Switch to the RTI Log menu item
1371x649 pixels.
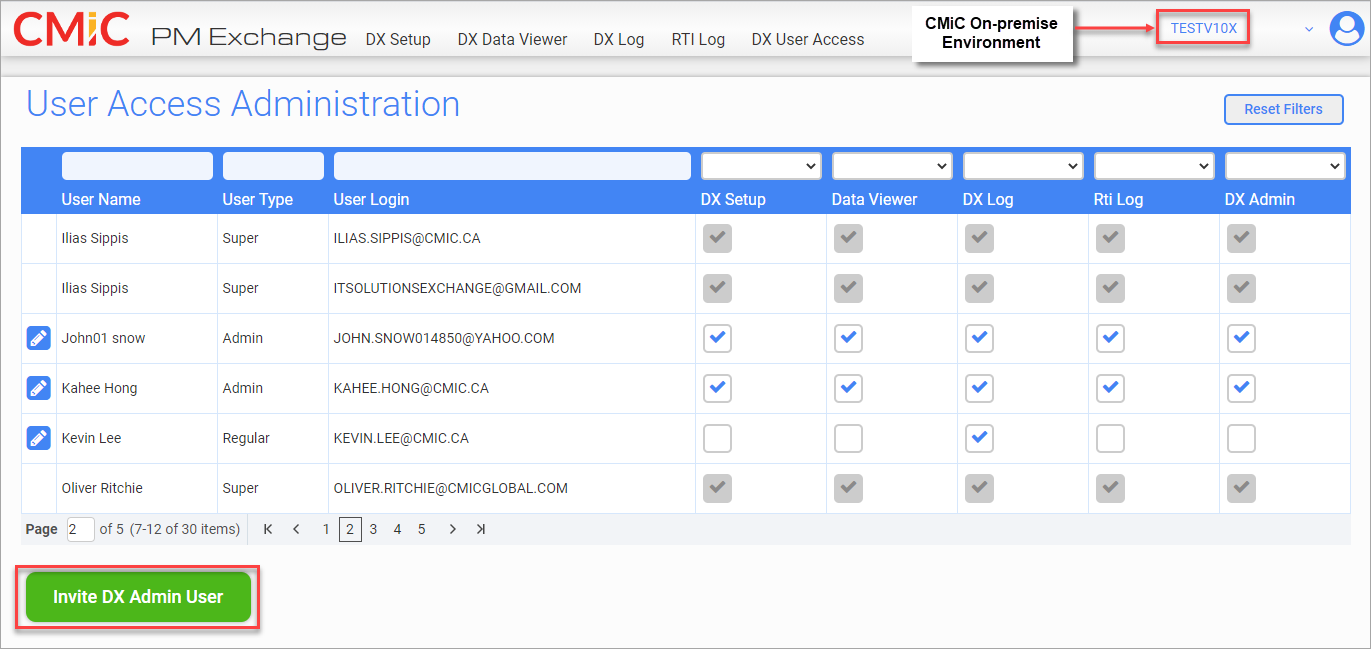pos(698,39)
